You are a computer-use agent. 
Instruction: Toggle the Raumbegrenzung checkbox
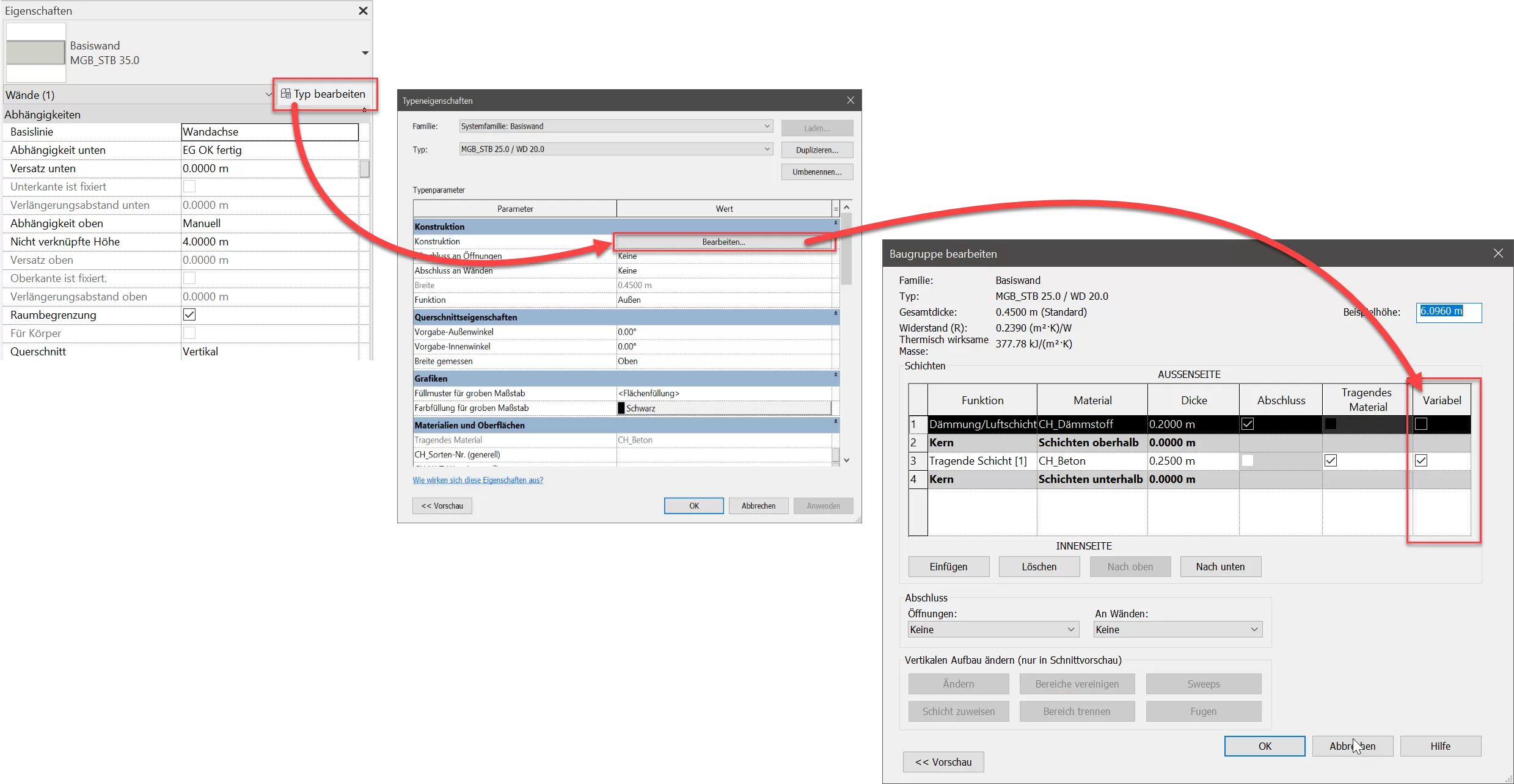click(189, 314)
